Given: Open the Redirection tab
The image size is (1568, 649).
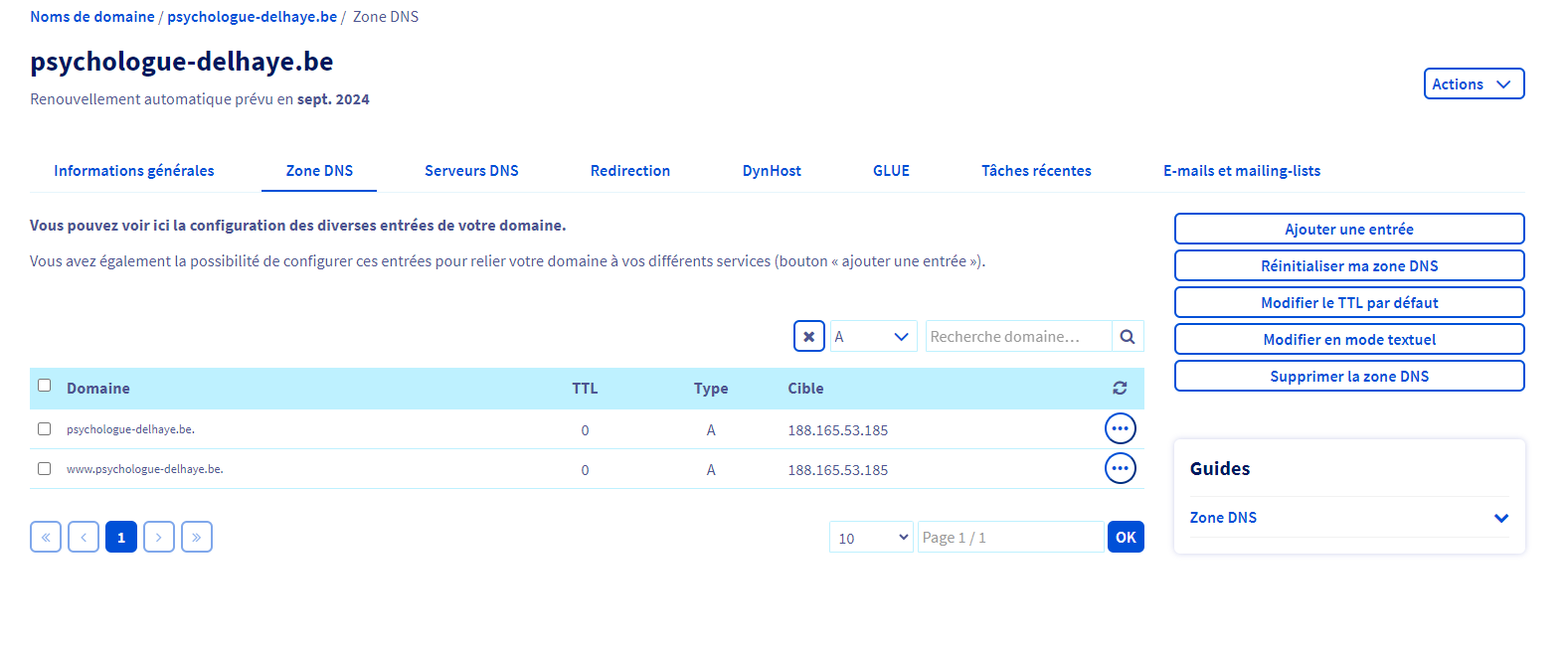Looking at the screenshot, I should [x=629, y=171].
